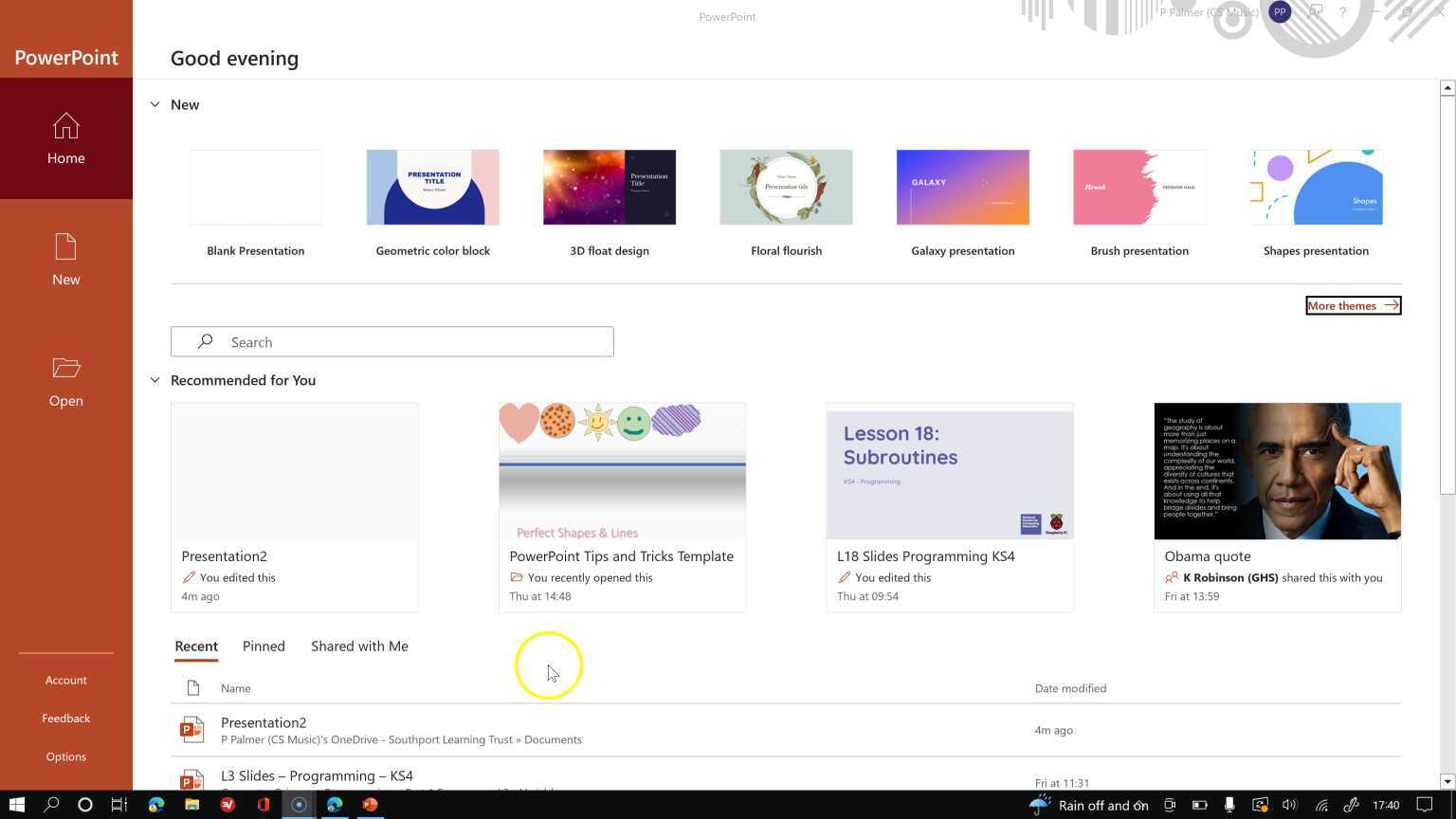Click the pen Windows Ink tray icon
Viewport: 1456px width, 819px height.
tap(1352, 805)
